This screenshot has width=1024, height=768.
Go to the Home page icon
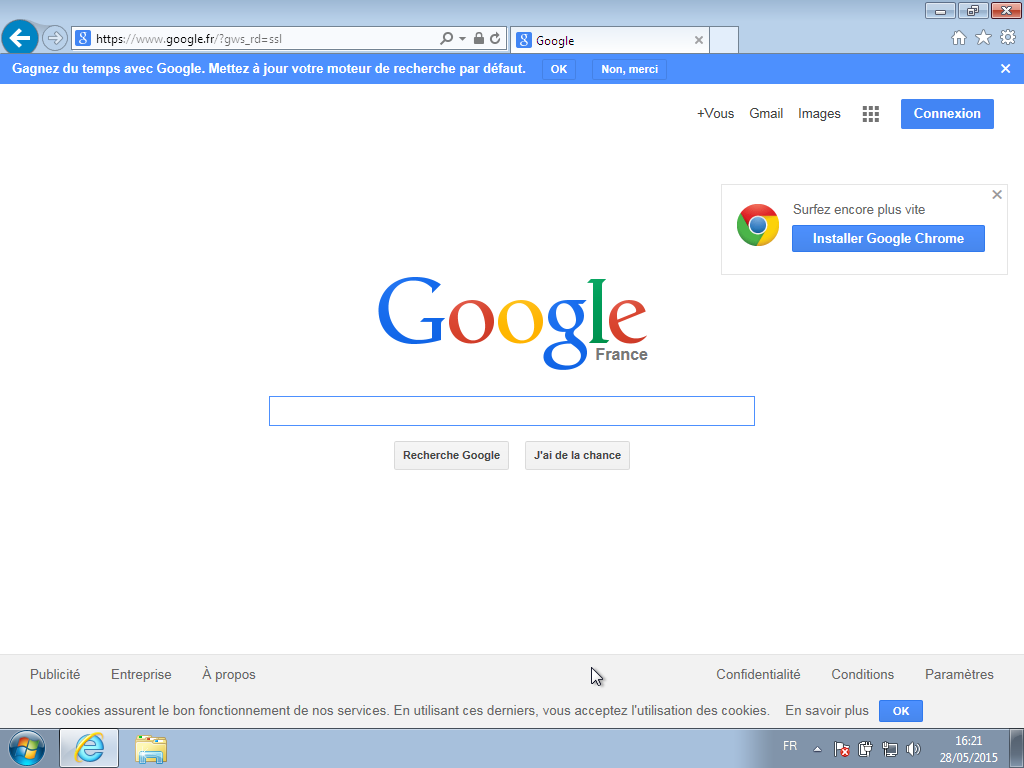point(959,38)
